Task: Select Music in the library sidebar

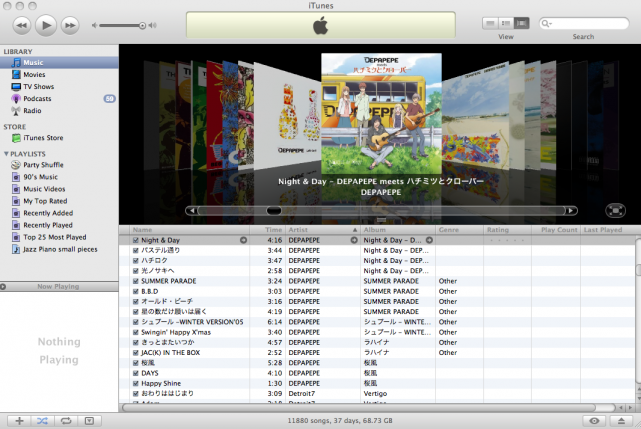Action: [59, 63]
